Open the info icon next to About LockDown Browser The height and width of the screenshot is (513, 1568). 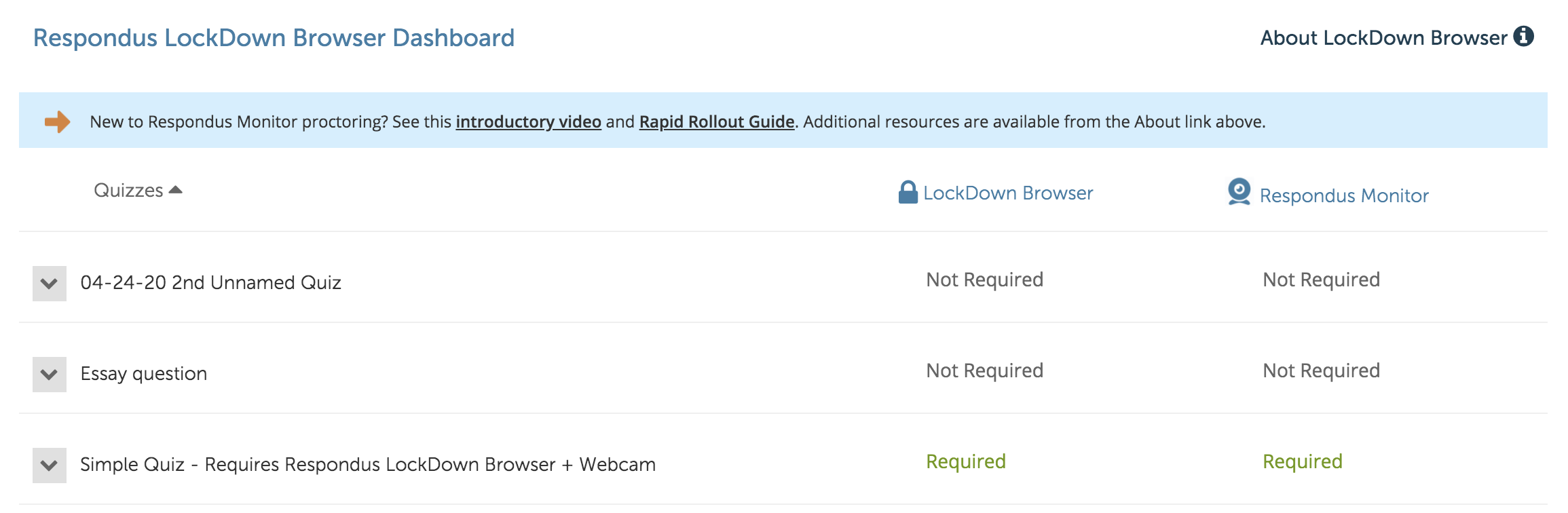tap(1525, 37)
